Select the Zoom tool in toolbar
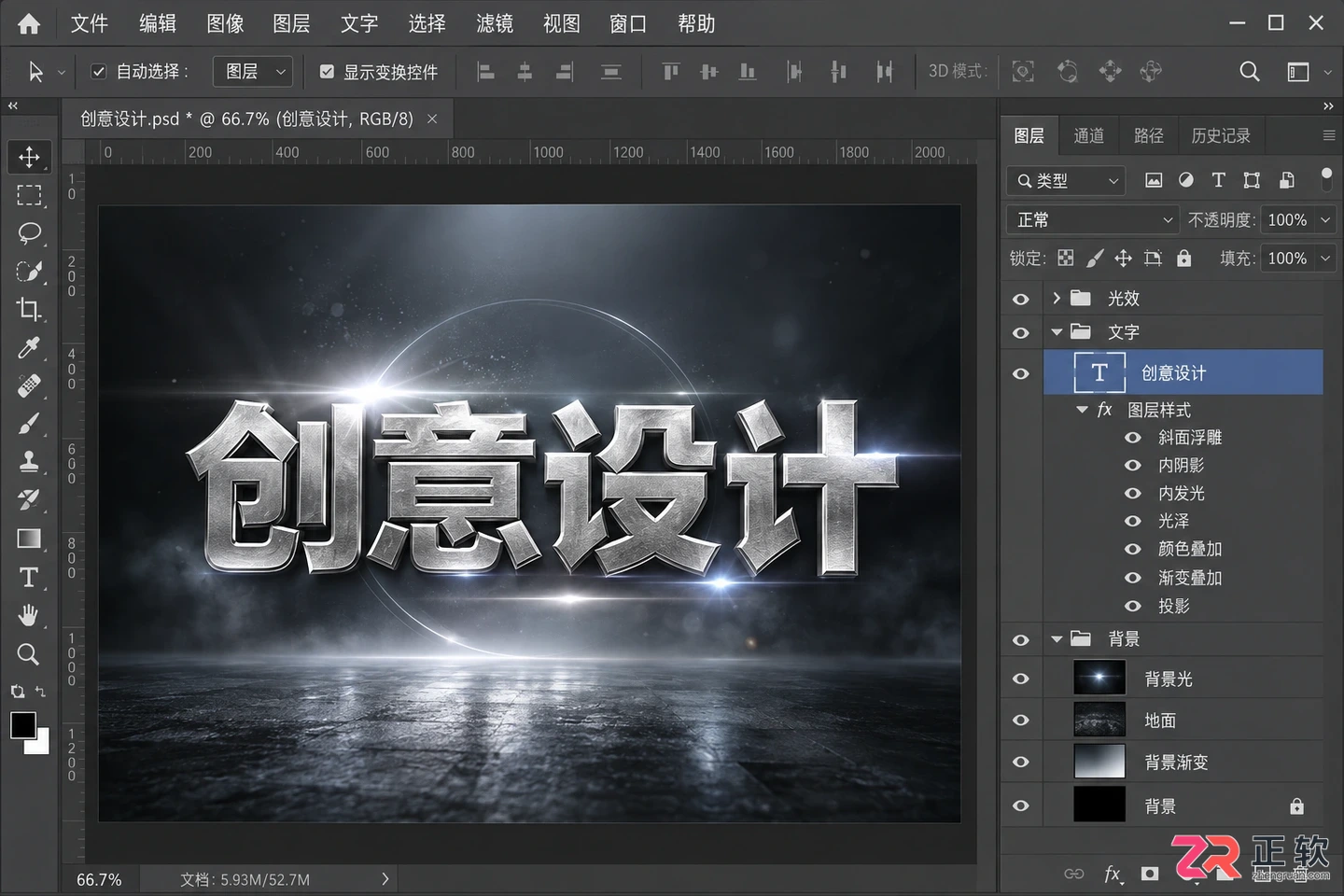The image size is (1344, 896). (x=29, y=653)
